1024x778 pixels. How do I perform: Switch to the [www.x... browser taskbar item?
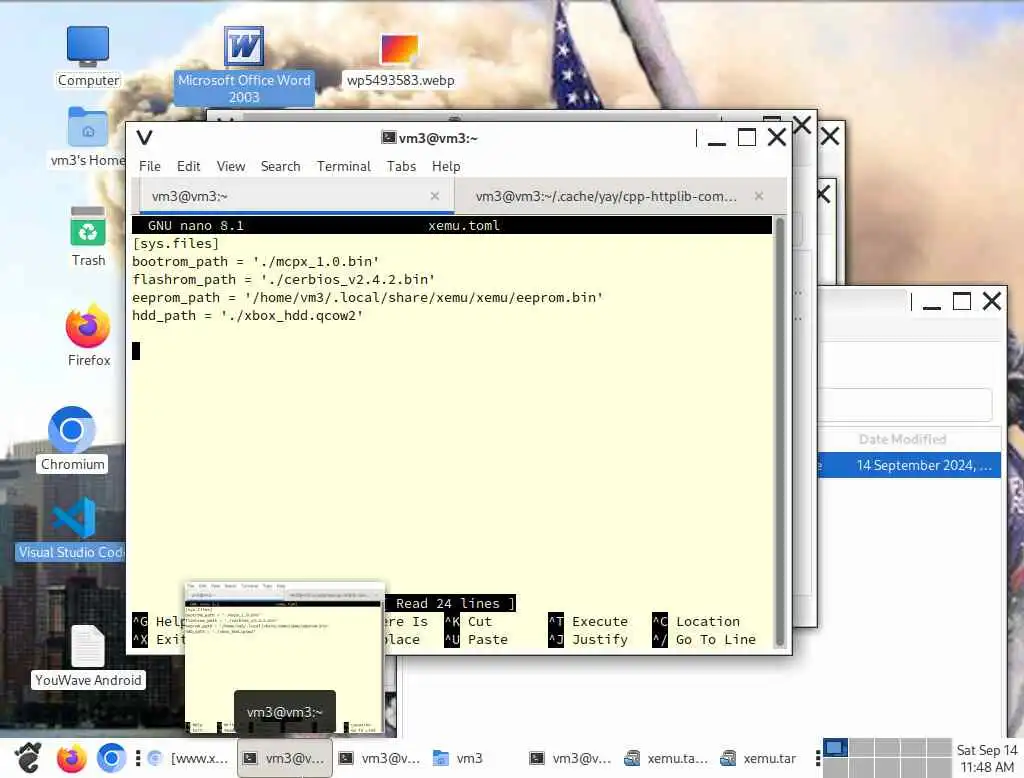[x=189, y=758]
